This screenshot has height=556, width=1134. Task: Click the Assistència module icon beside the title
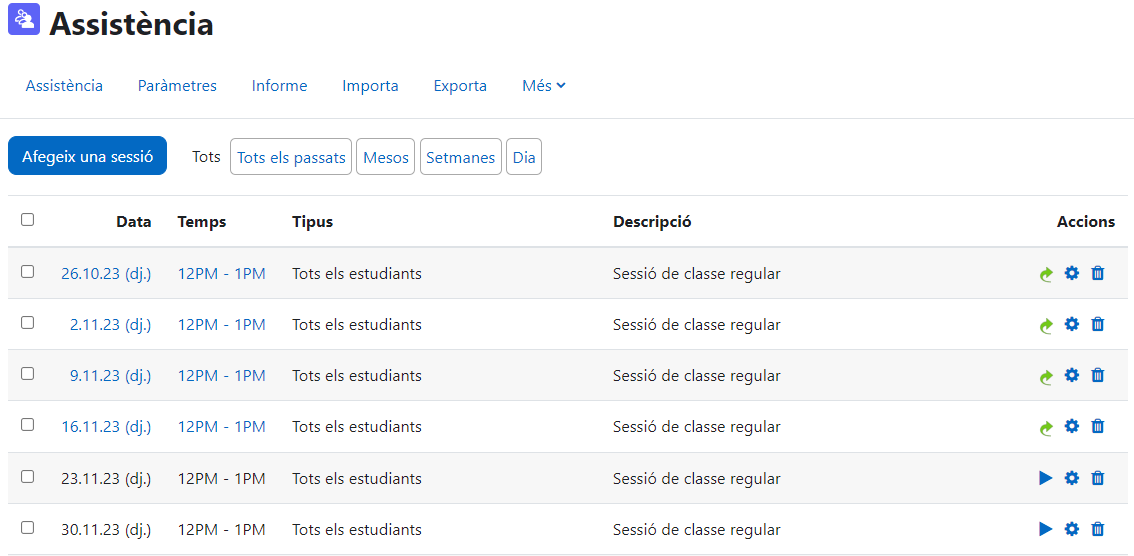24,20
